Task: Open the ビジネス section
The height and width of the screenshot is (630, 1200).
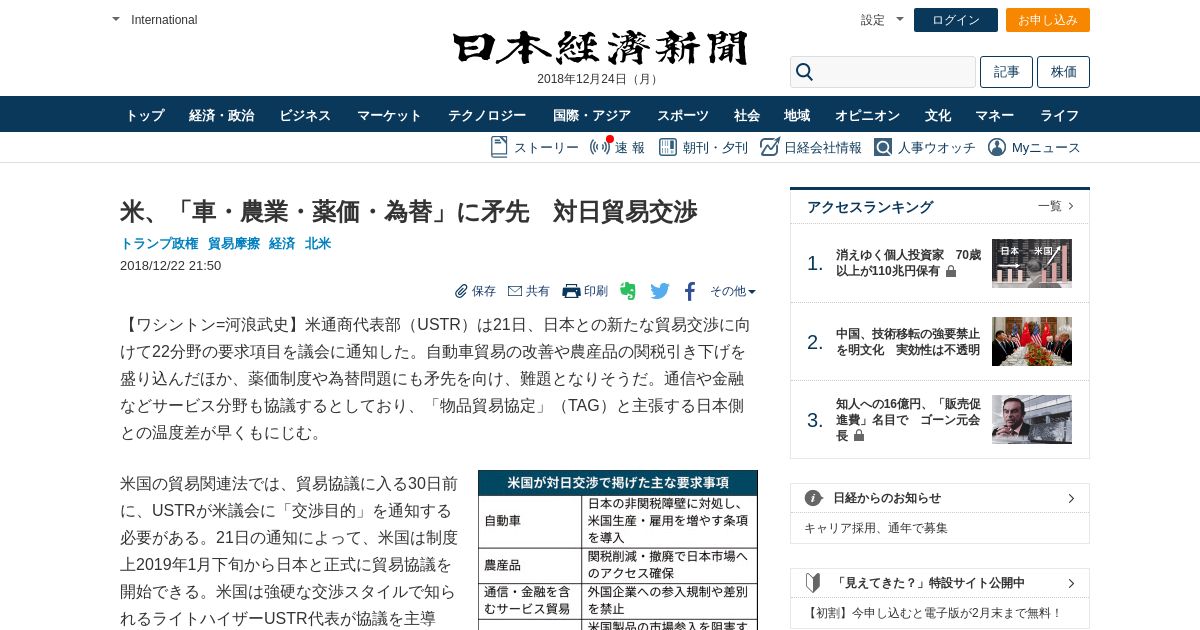Action: pos(305,115)
